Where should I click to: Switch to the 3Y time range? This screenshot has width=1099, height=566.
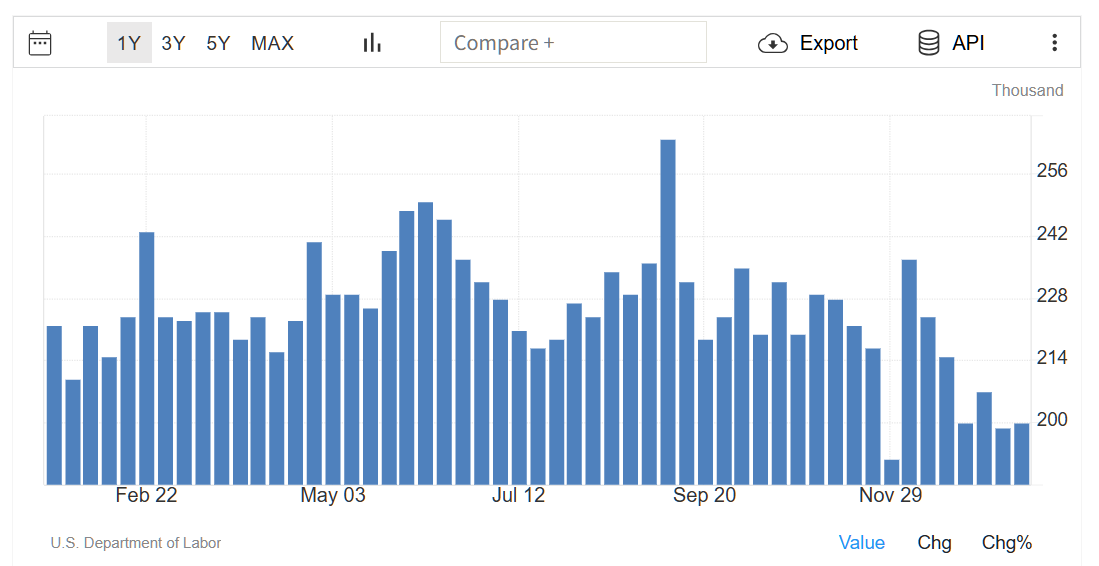click(173, 43)
